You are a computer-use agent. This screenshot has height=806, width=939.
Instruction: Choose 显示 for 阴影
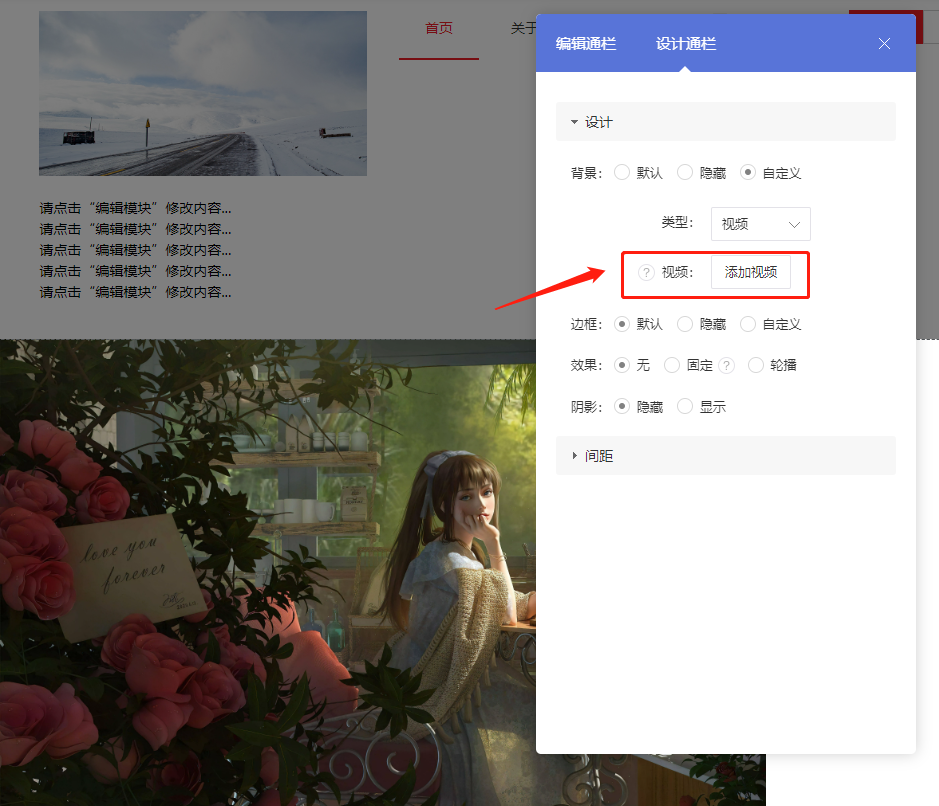point(685,407)
